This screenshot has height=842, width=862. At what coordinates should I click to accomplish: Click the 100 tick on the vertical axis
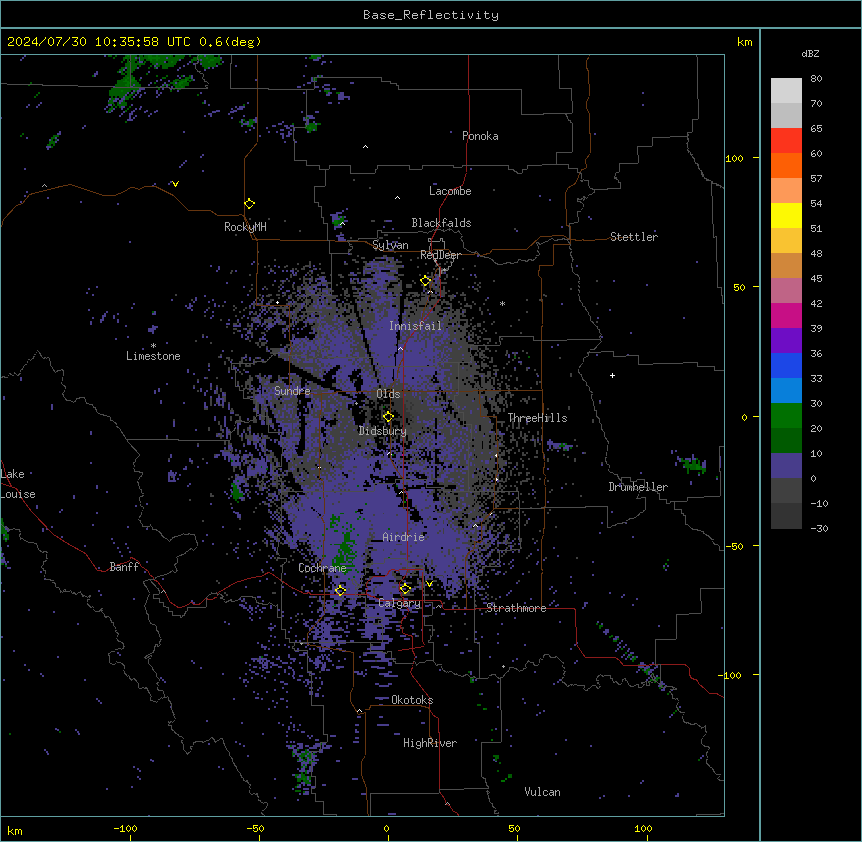click(734, 158)
